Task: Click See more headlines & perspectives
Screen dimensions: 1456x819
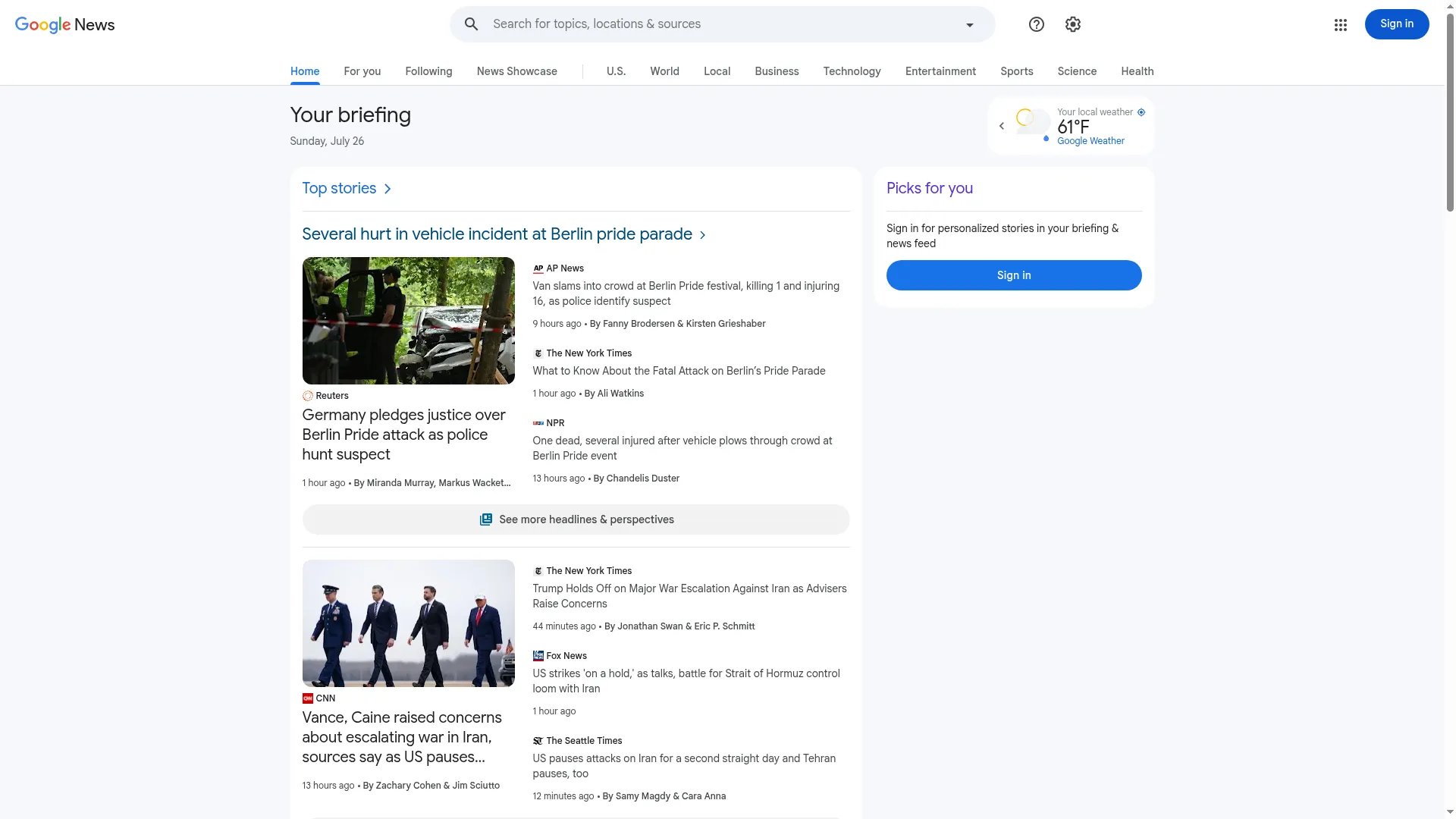Action: (576, 519)
